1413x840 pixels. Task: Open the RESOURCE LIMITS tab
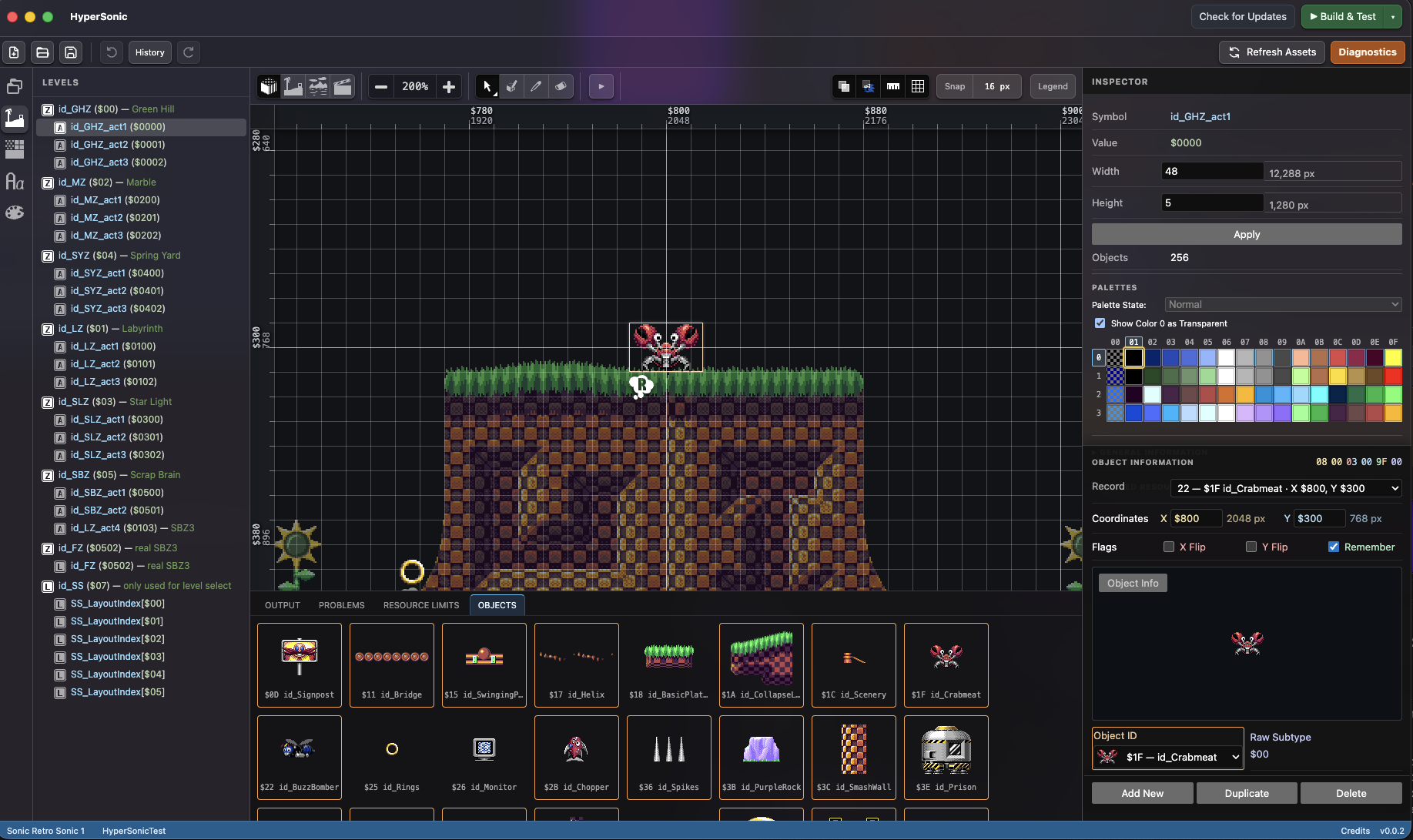coord(421,605)
